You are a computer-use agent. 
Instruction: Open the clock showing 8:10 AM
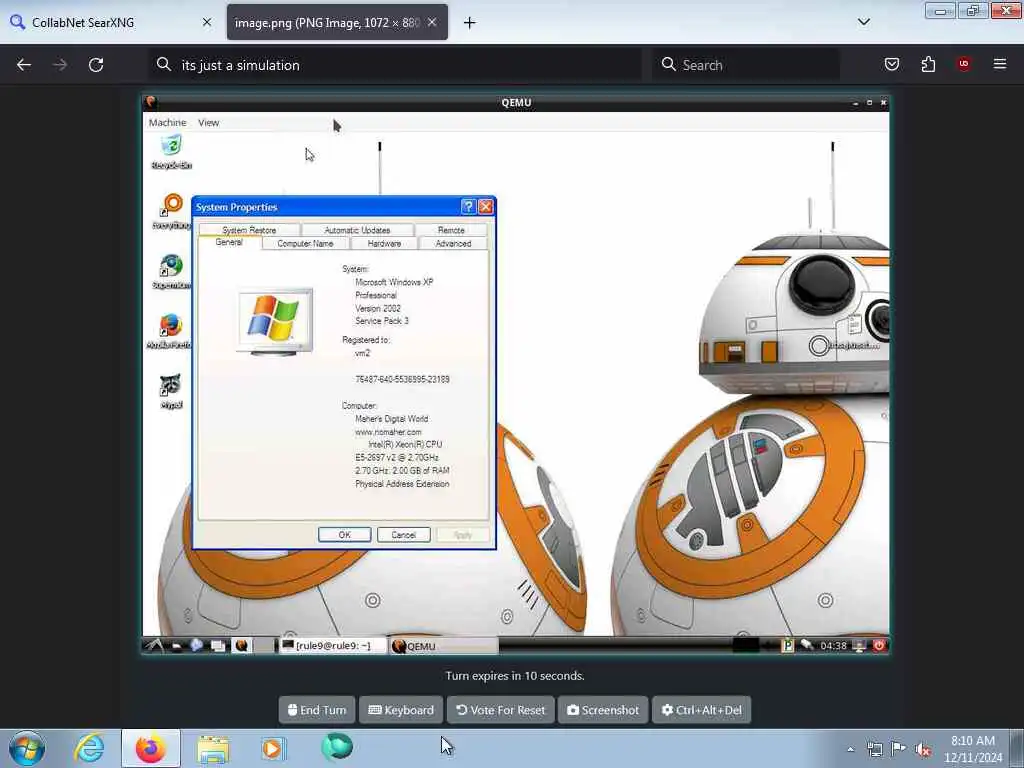pyautogui.click(x=972, y=749)
